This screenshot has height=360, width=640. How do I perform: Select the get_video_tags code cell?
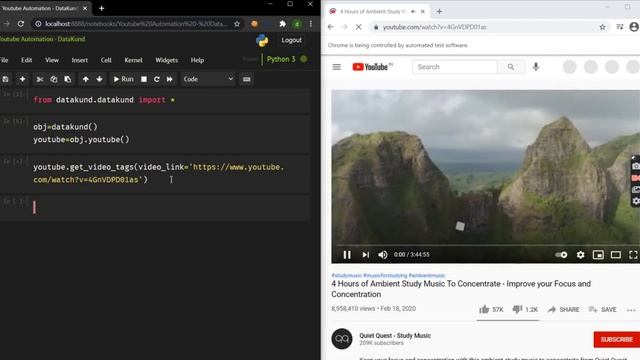(x=170, y=173)
